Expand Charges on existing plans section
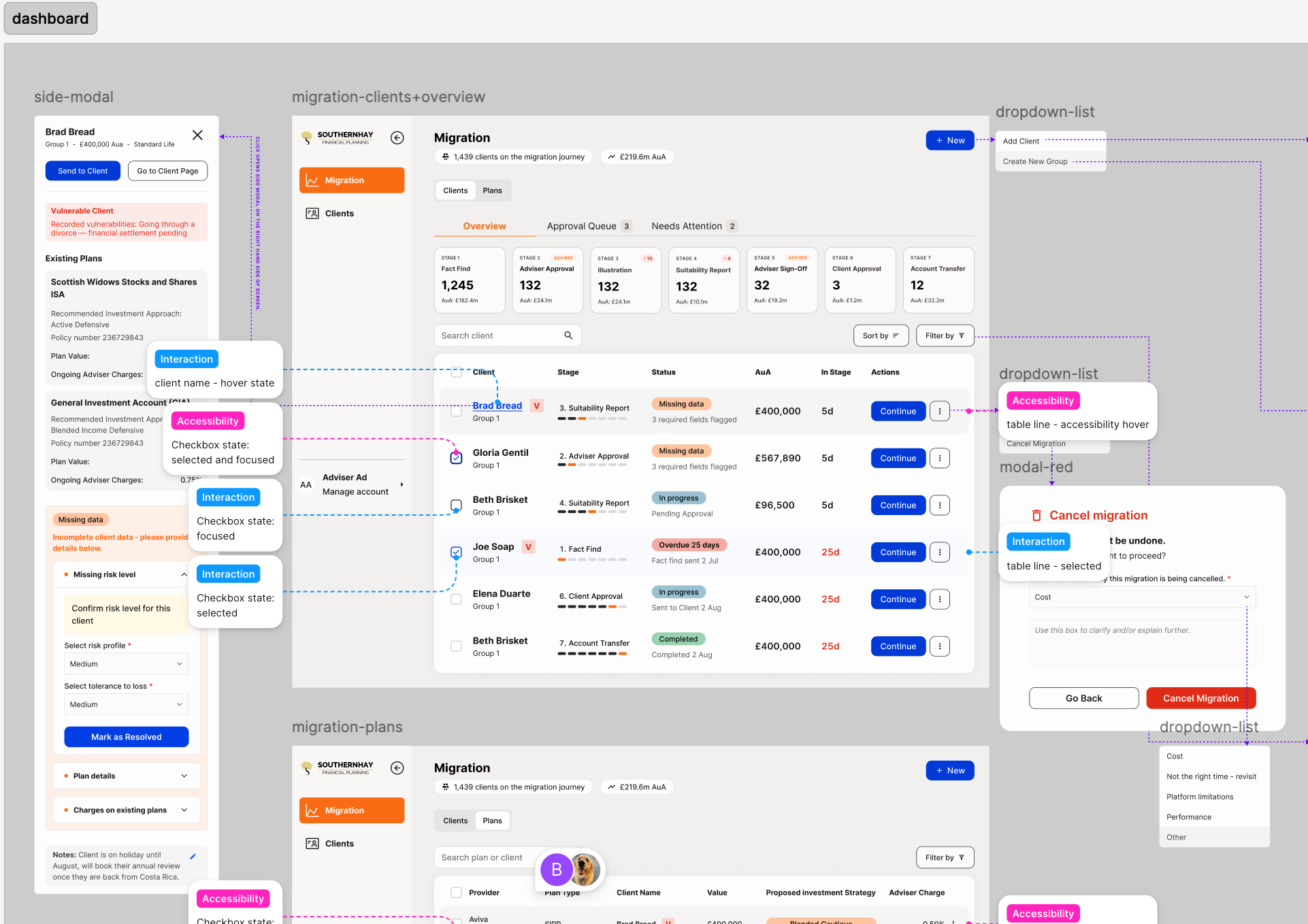The height and width of the screenshot is (924, 1308). tap(127, 810)
